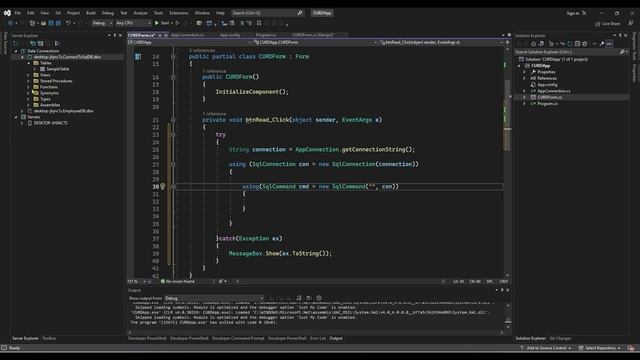Image resolution: width=640 pixels, height=360 pixels.
Task: Open the Debug configuration dropdown
Action: click(x=102, y=23)
